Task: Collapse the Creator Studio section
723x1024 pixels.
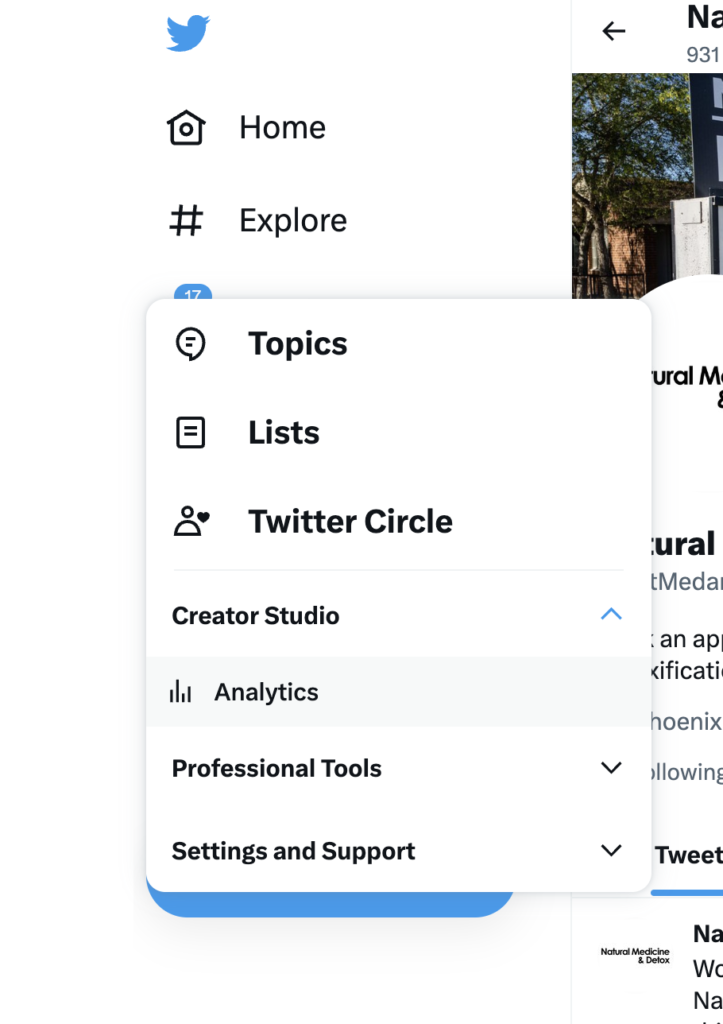Action: [x=611, y=614]
